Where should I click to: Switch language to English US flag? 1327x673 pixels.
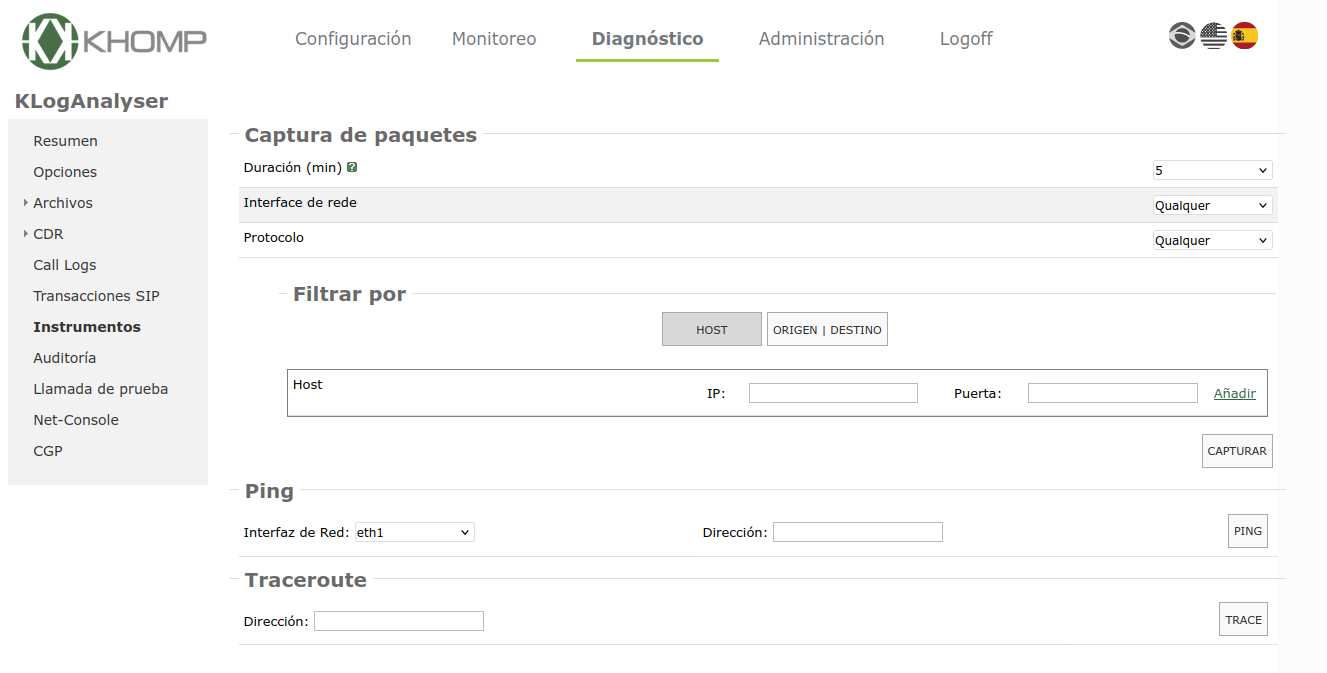pos(1213,37)
